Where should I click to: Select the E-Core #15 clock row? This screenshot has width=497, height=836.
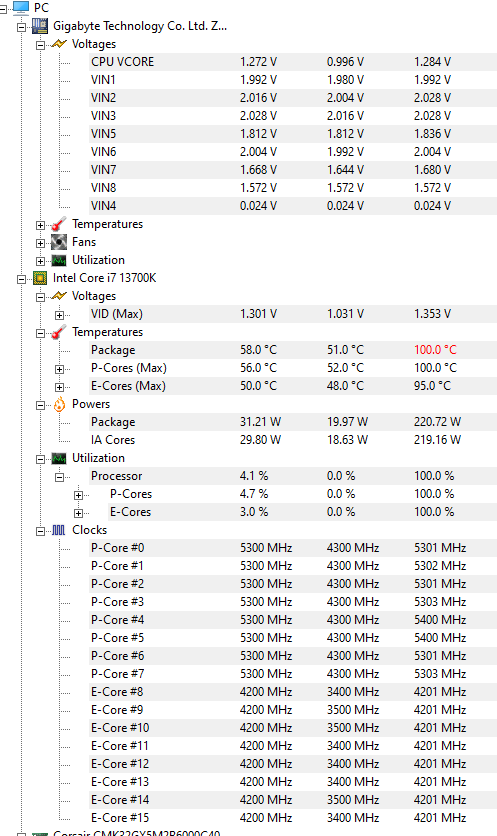pyautogui.click(x=293, y=818)
